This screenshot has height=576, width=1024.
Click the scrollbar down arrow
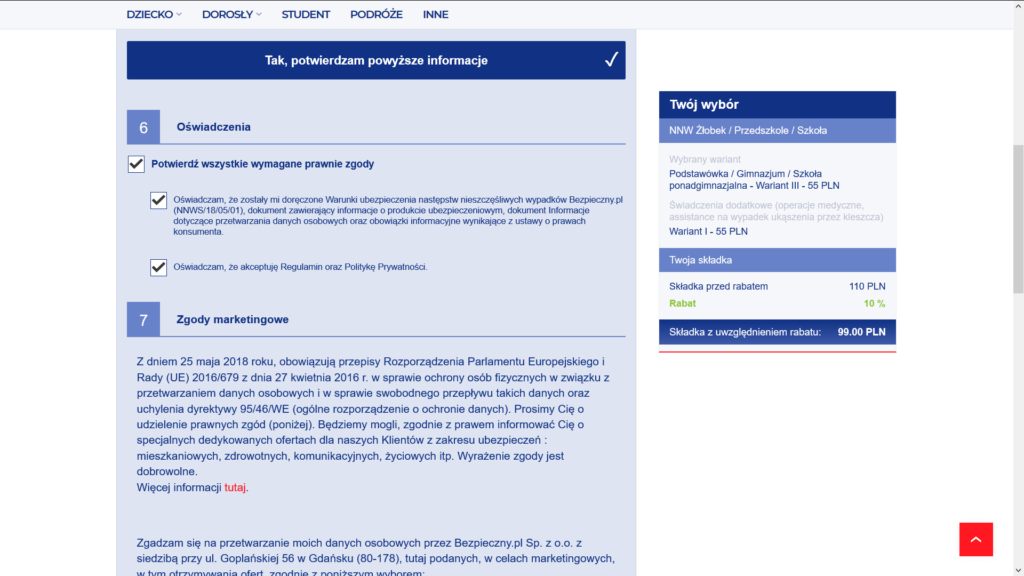pos(1018,570)
